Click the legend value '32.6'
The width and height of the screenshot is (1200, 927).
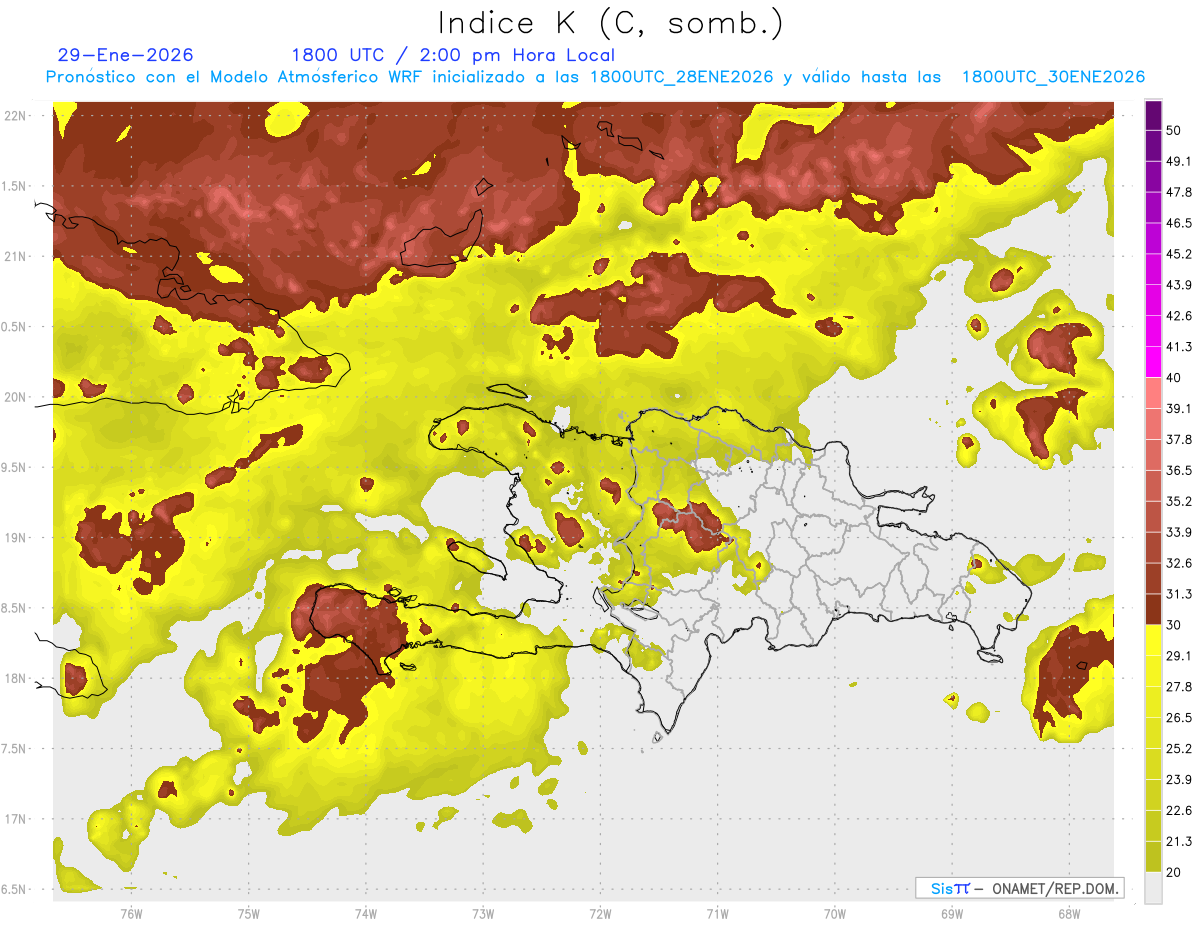(1179, 563)
